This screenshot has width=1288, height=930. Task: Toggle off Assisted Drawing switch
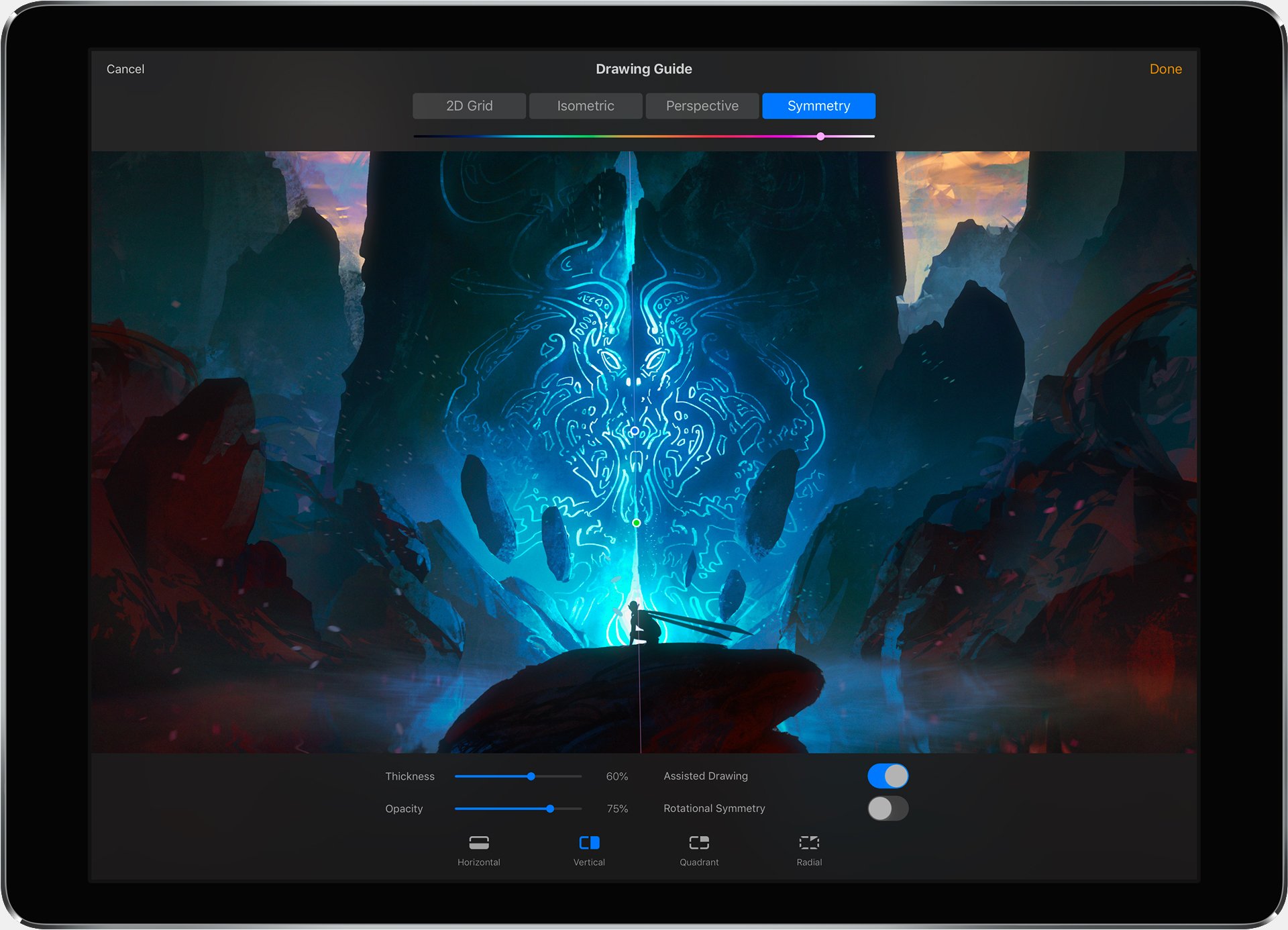888,776
